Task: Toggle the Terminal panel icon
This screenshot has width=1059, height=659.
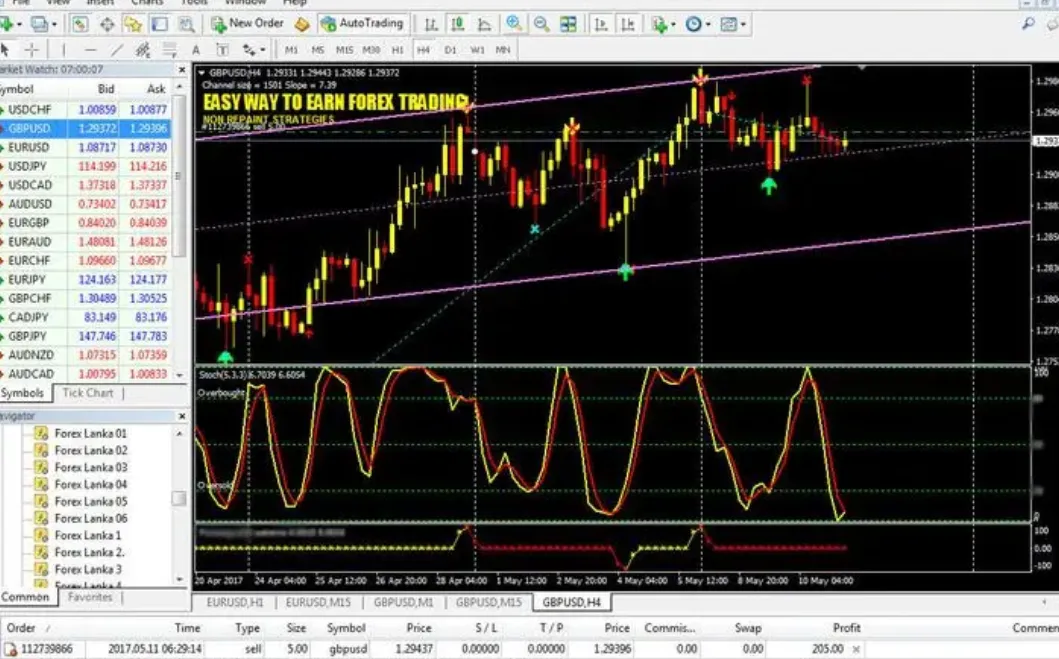Action: 159,24
